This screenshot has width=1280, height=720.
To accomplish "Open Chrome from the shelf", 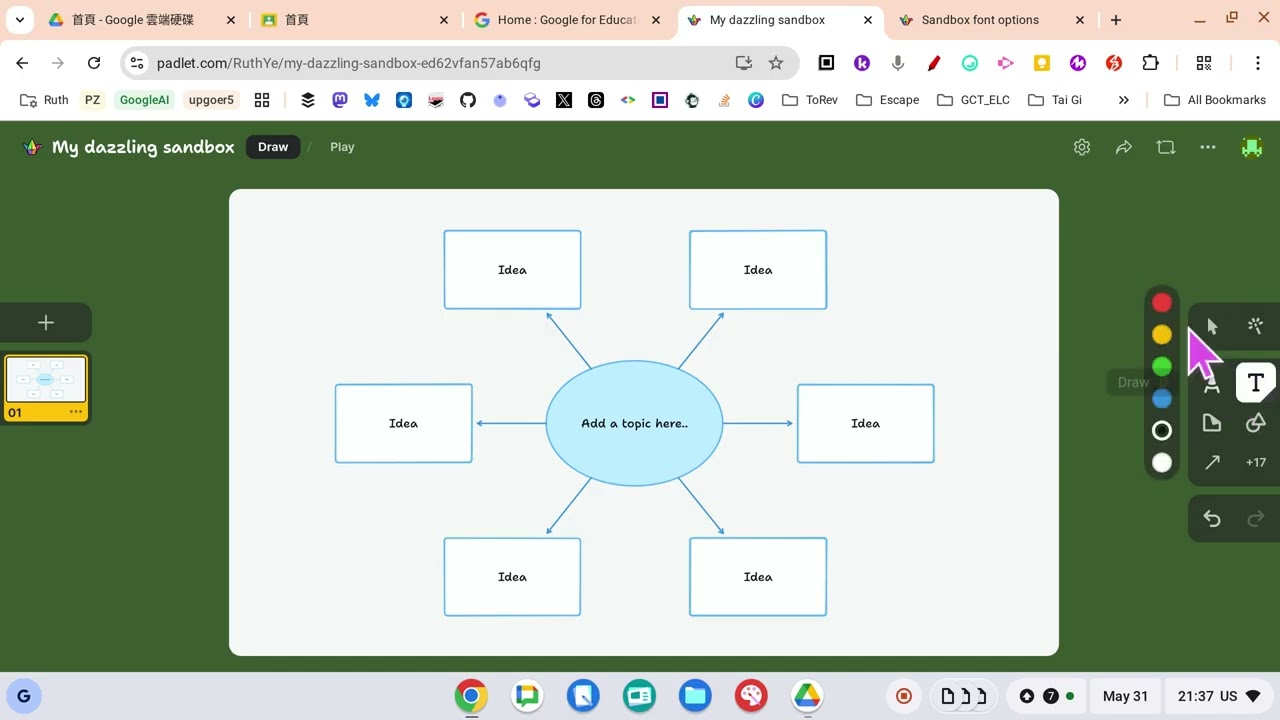I will tap(471, 696).
